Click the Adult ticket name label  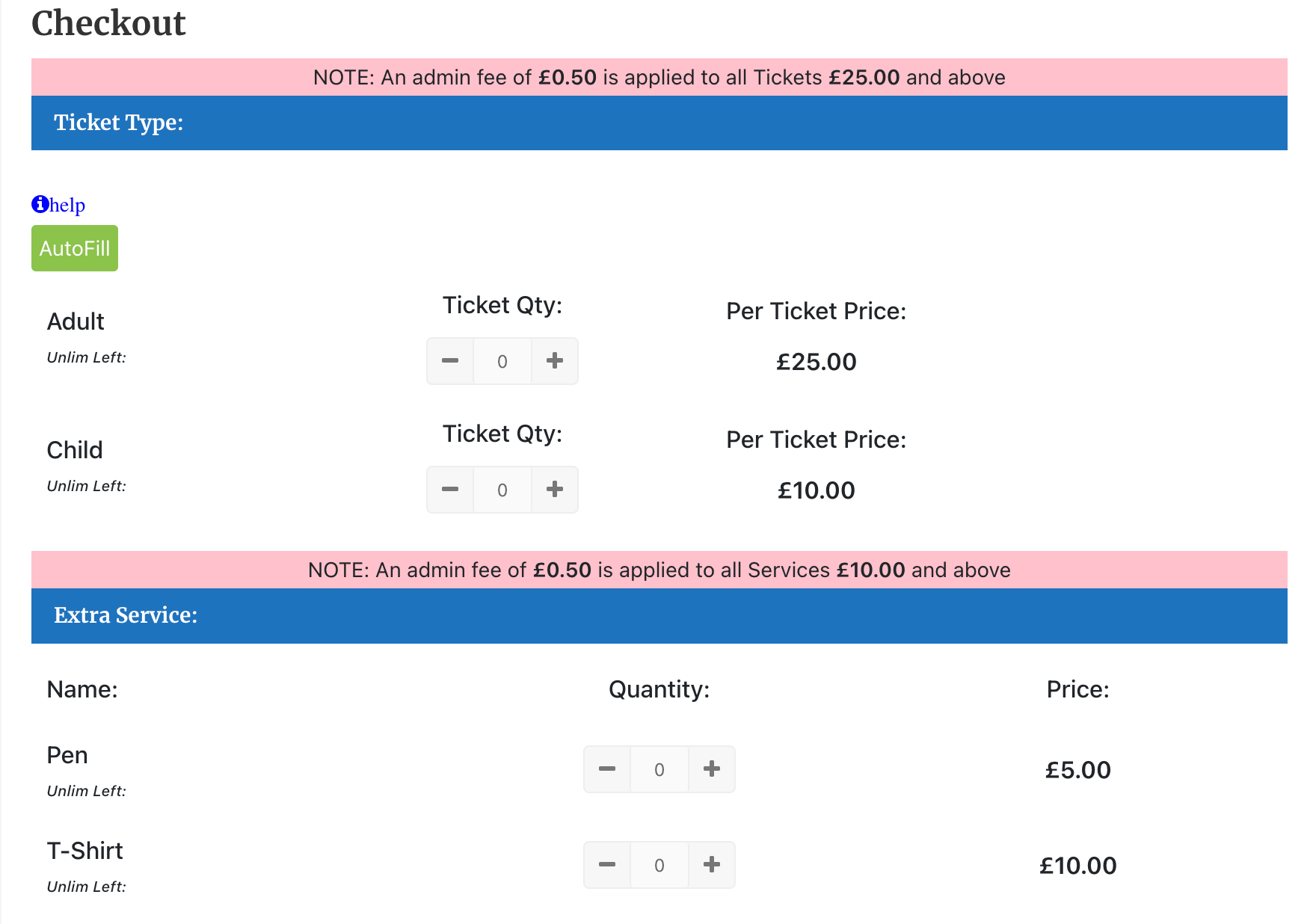[x=76, y=321]
